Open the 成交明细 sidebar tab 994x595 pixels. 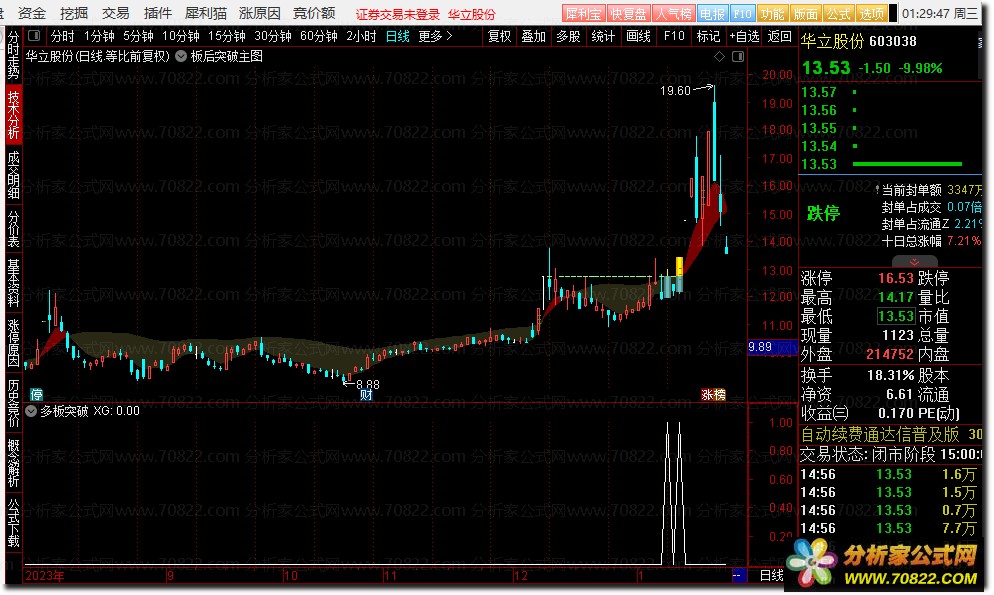click(x=13, y=175)
